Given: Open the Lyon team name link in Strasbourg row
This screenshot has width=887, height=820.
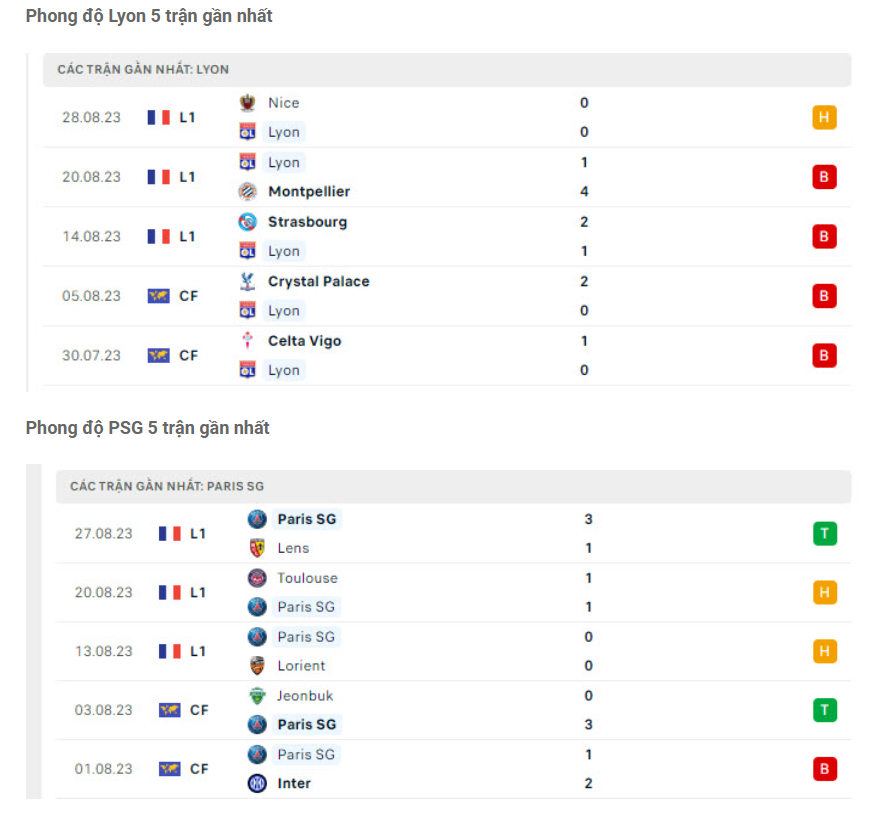Looking at the screenshot, I should coord(283,251).
